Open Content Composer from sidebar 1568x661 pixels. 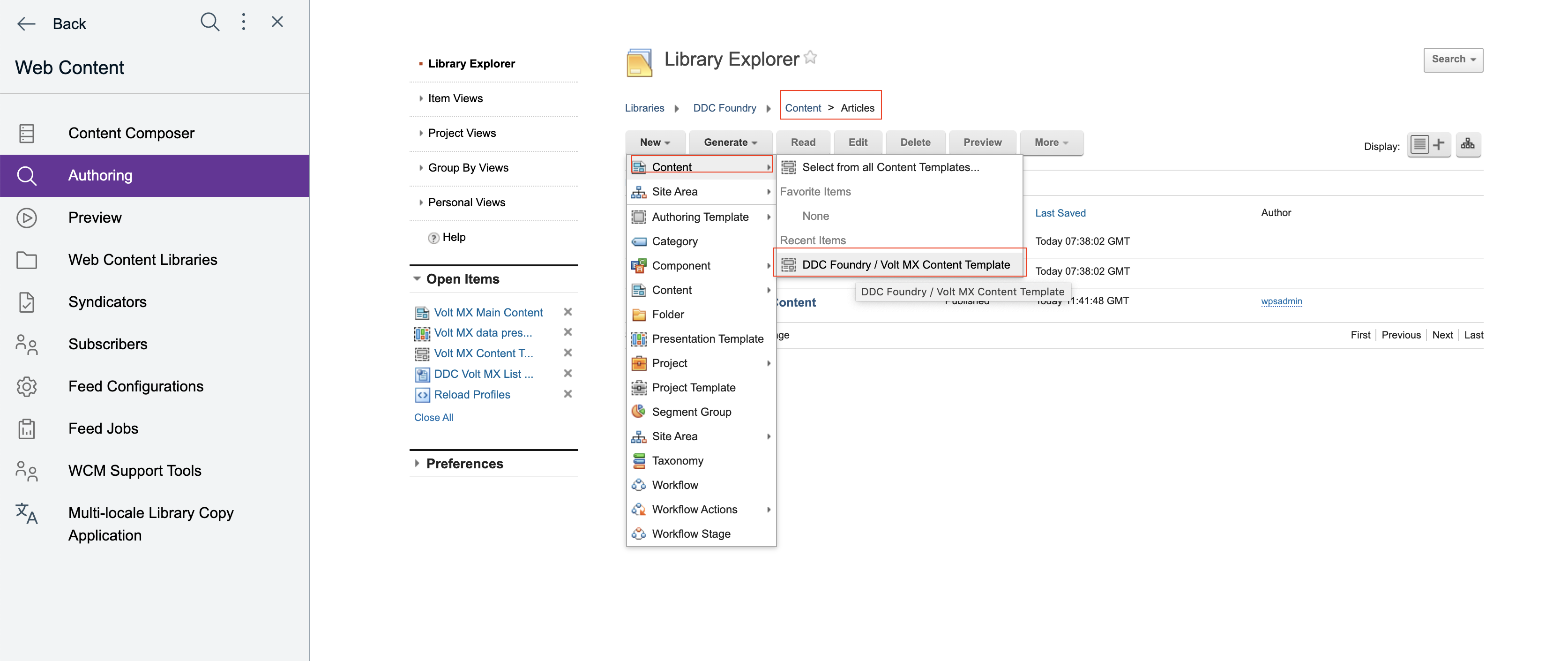tap(131, 133)
